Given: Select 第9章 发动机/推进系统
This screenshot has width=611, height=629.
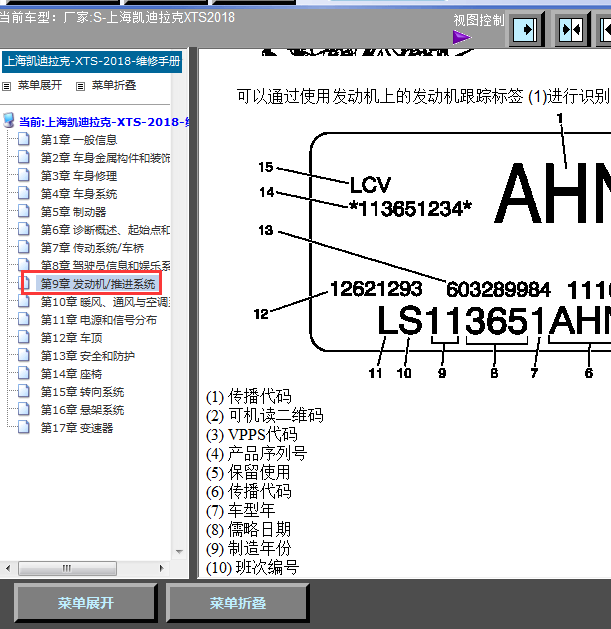Looking at the screenshot, I should pyautogui.click(x=97, y=284).
